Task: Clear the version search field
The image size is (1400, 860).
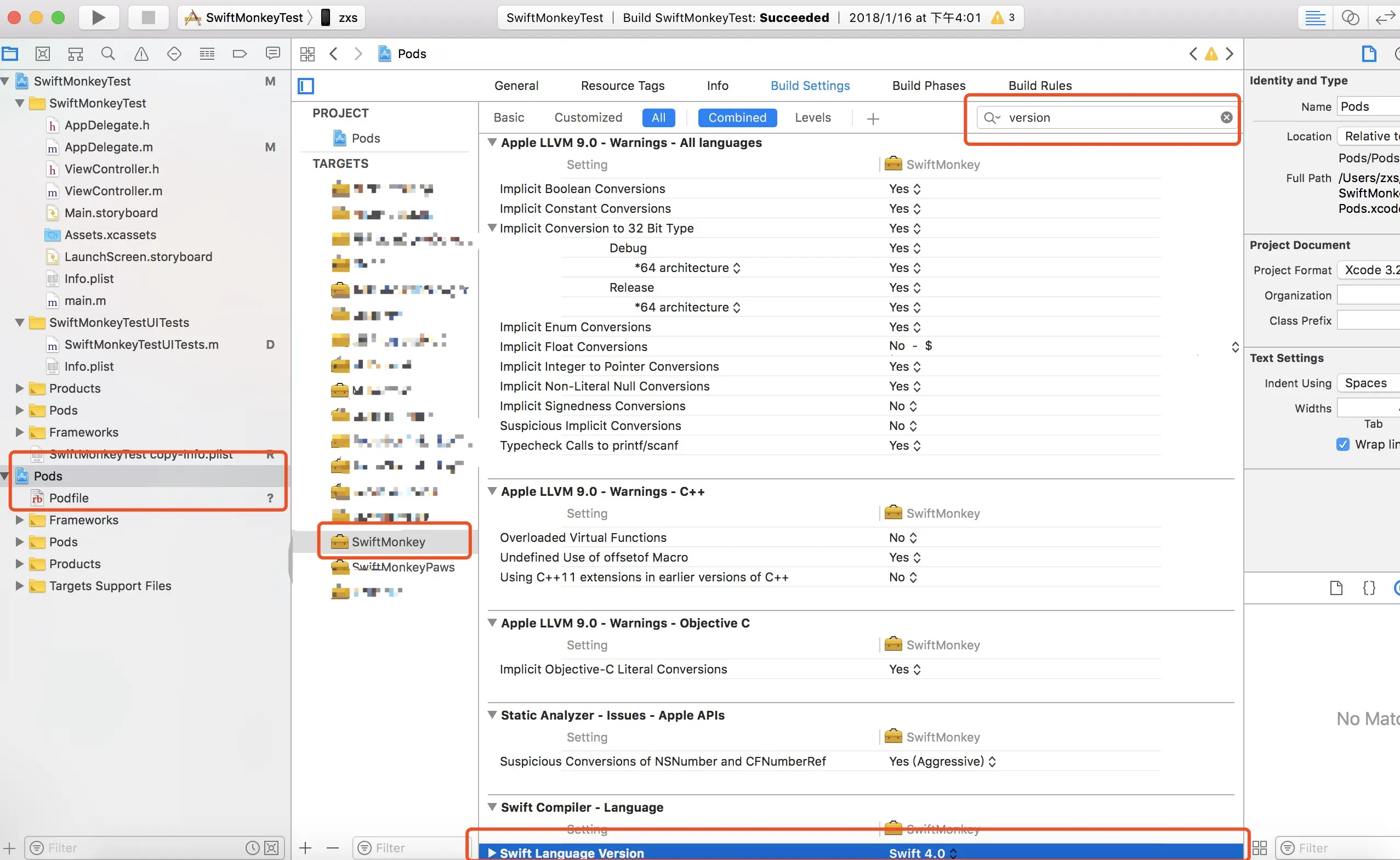Action: tap(1226, 118)
